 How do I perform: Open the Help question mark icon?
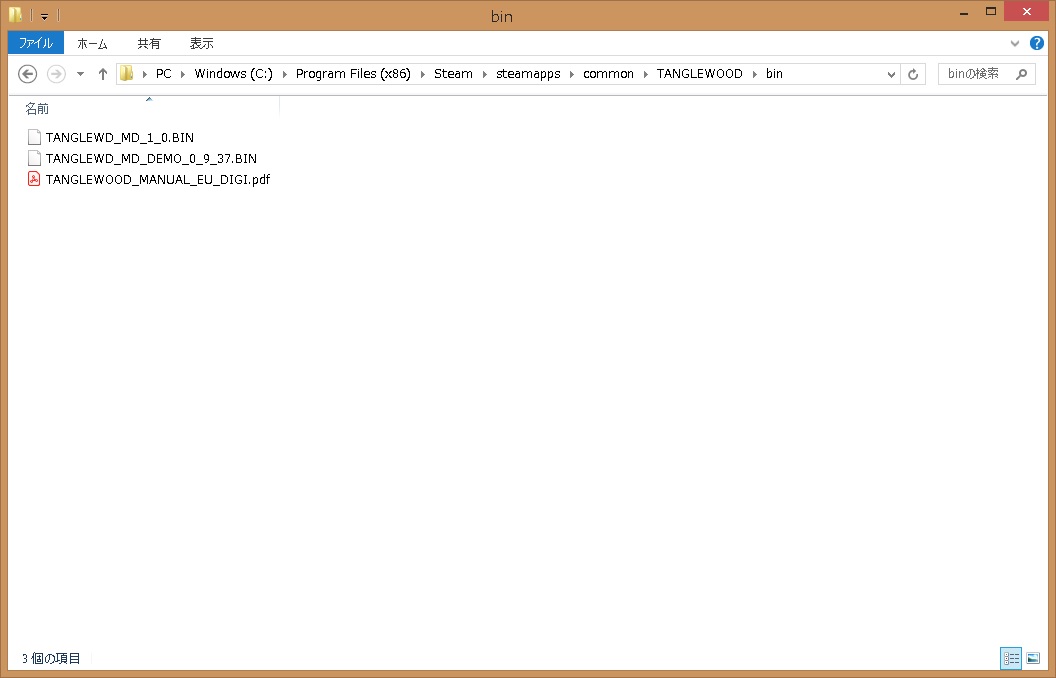pyautogui.click(x=1036, y=43)
